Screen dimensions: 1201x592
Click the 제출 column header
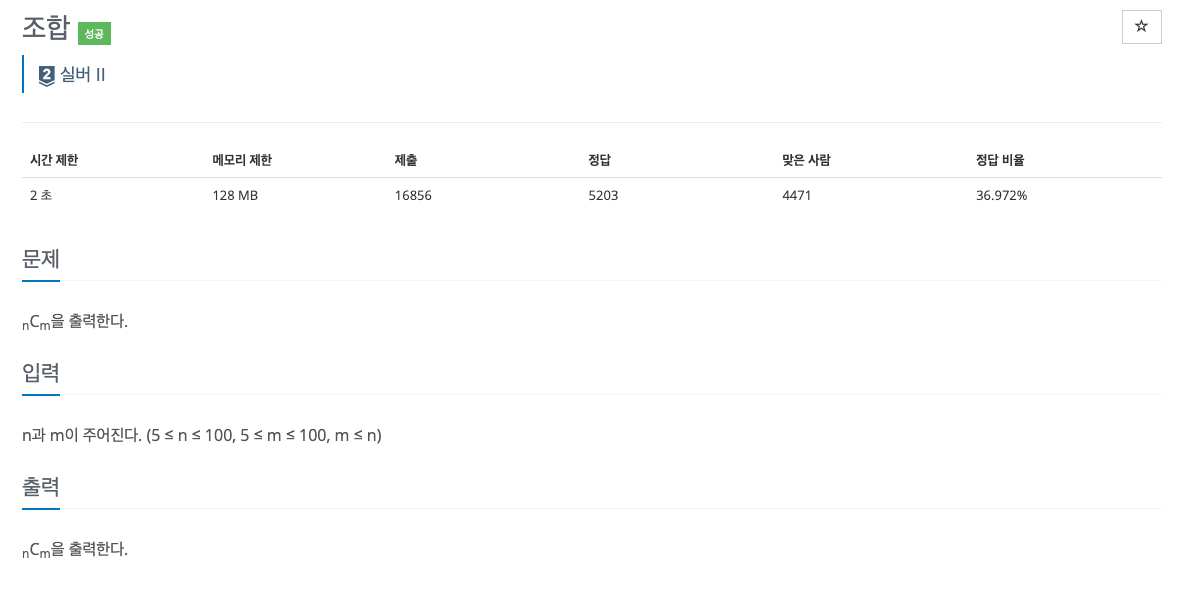tap(406, 160)
